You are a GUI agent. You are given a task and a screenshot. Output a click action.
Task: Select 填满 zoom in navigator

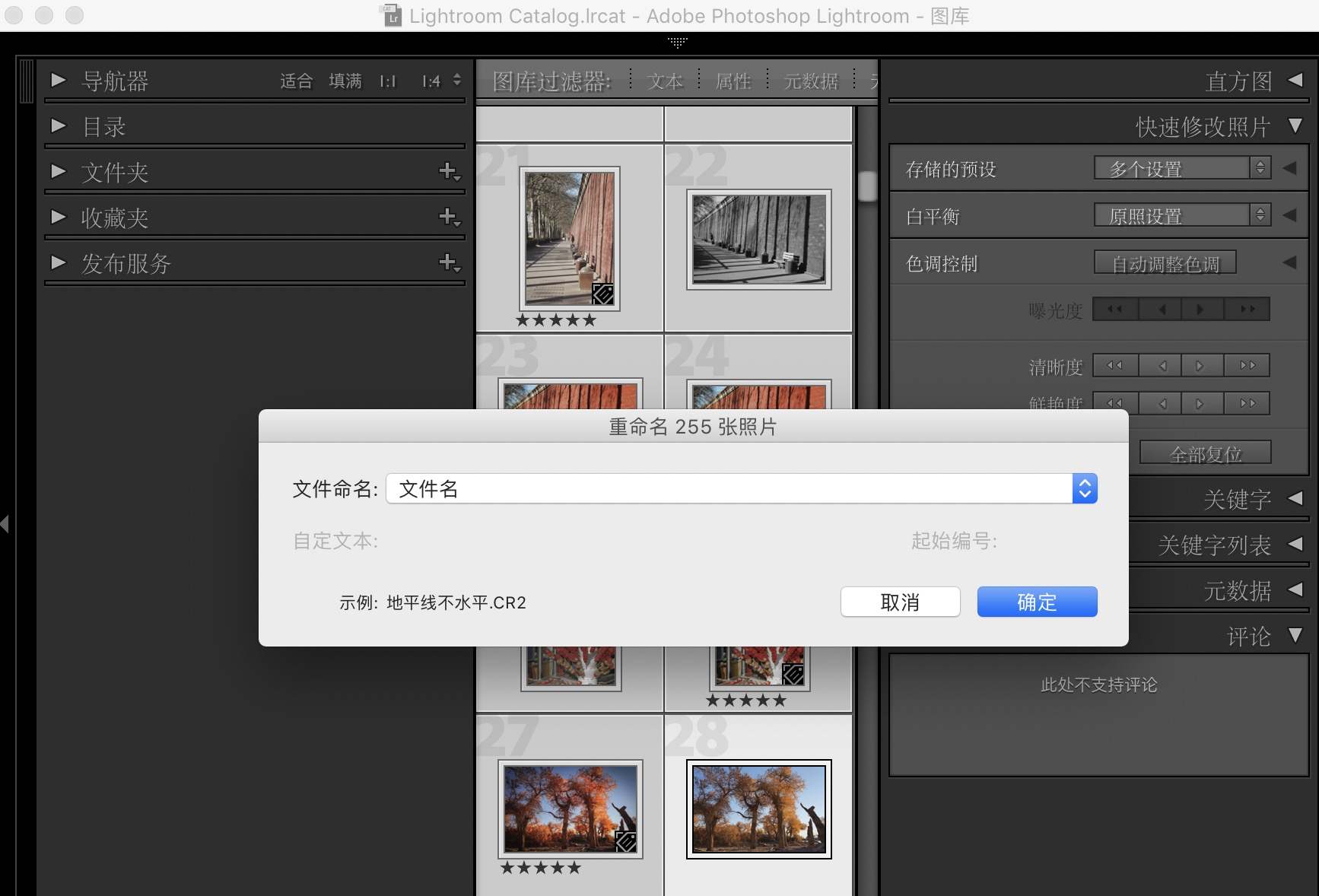345,81
